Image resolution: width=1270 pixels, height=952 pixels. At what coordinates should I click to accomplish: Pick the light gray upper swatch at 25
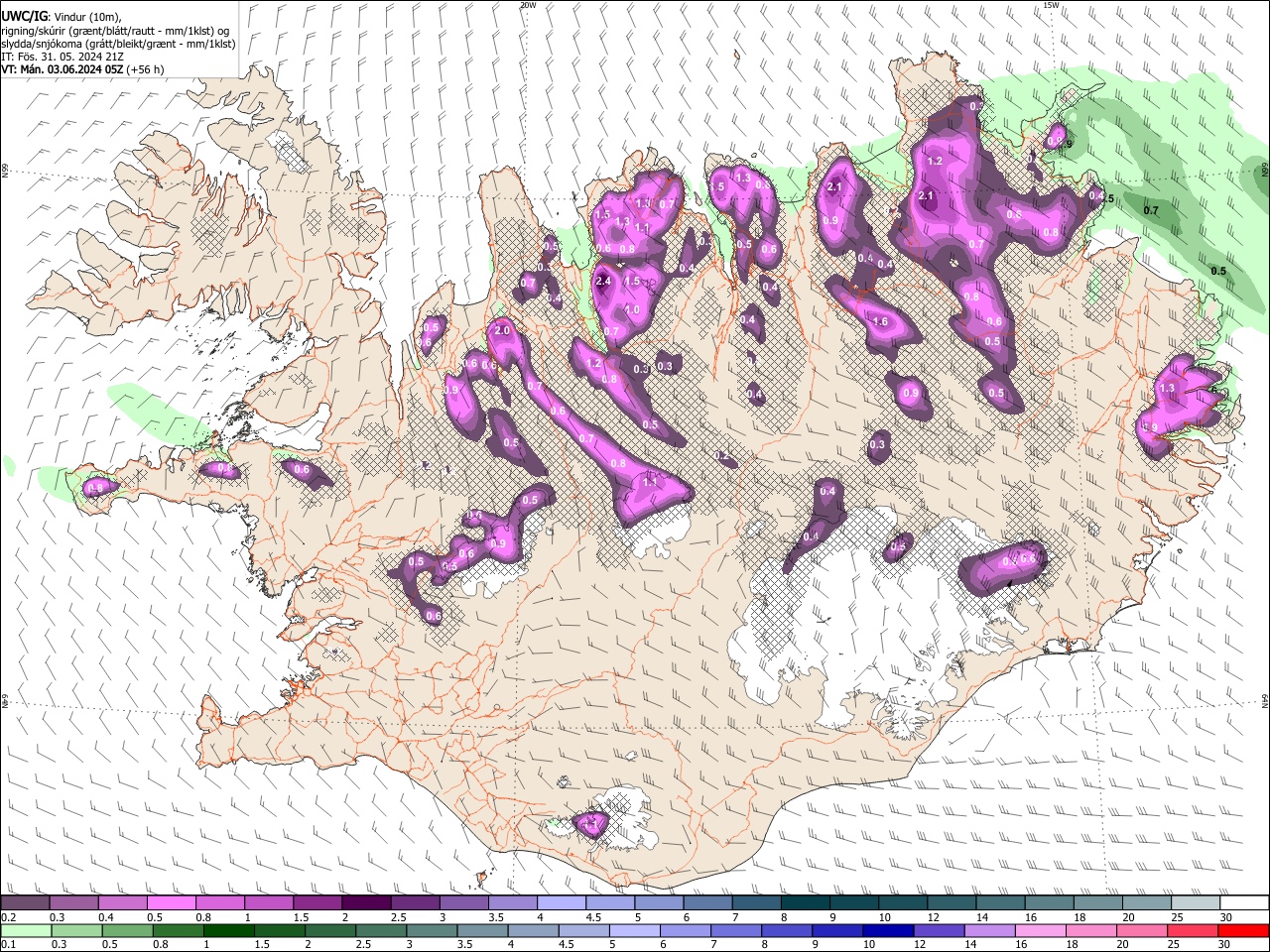coord(1195,903)
